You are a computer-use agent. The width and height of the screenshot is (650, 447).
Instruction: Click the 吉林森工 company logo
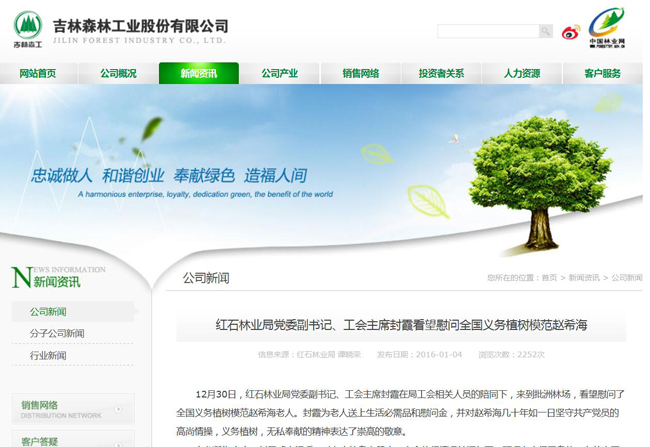coord(28,30)
